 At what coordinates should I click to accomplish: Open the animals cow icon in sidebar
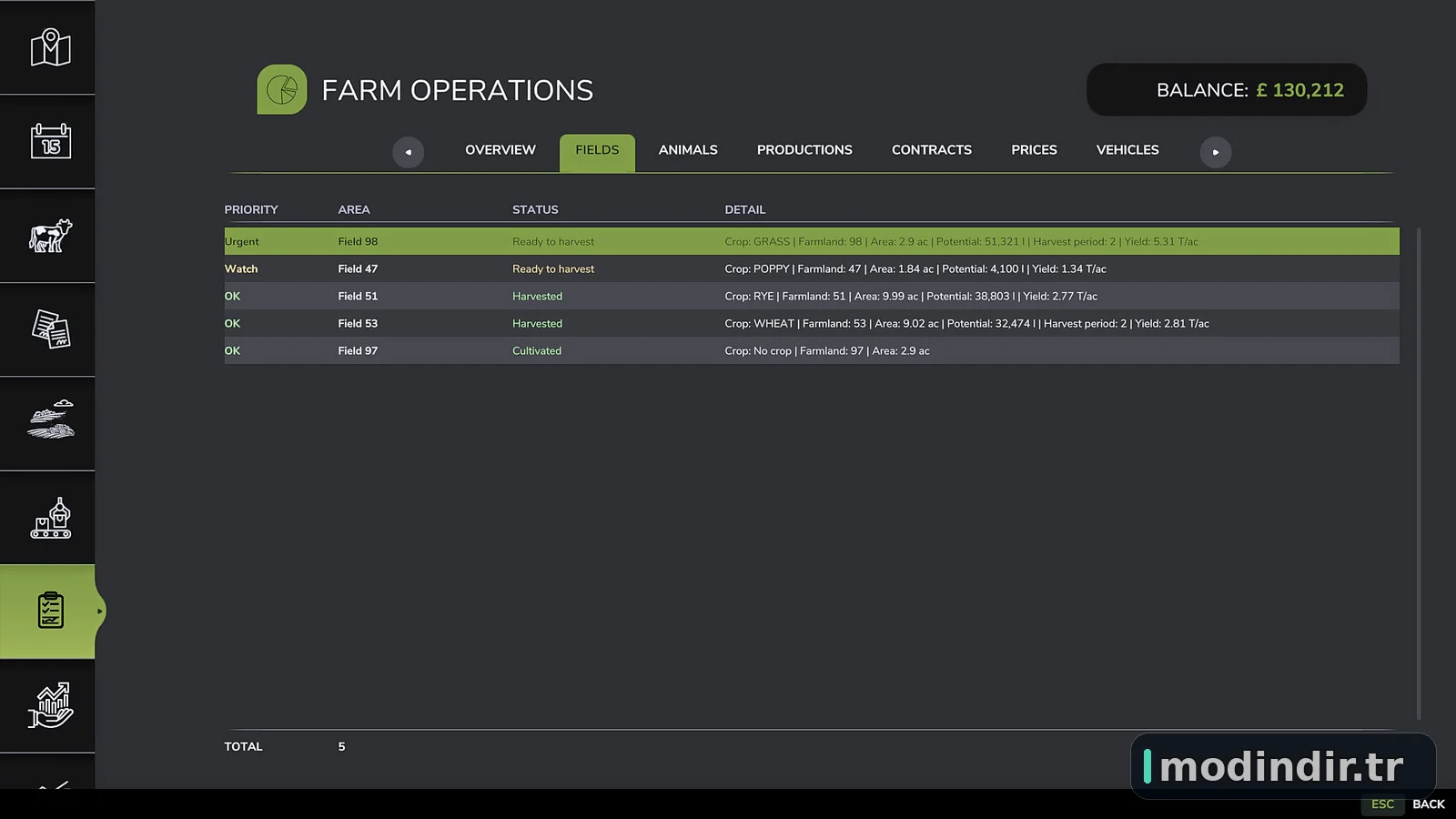tap(50, 236)
